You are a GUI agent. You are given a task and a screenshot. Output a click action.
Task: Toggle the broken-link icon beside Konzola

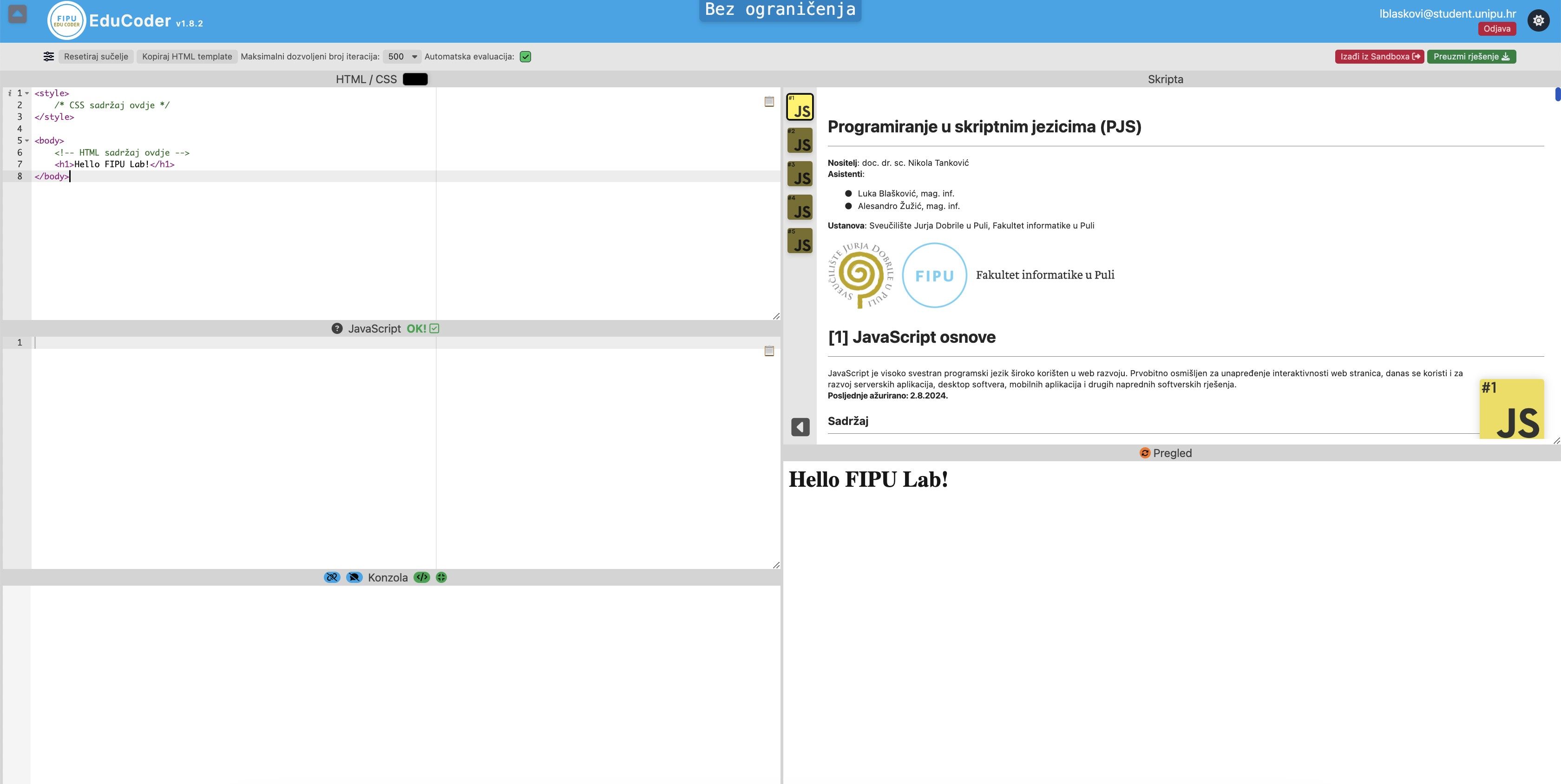click(x=332, y=577)
